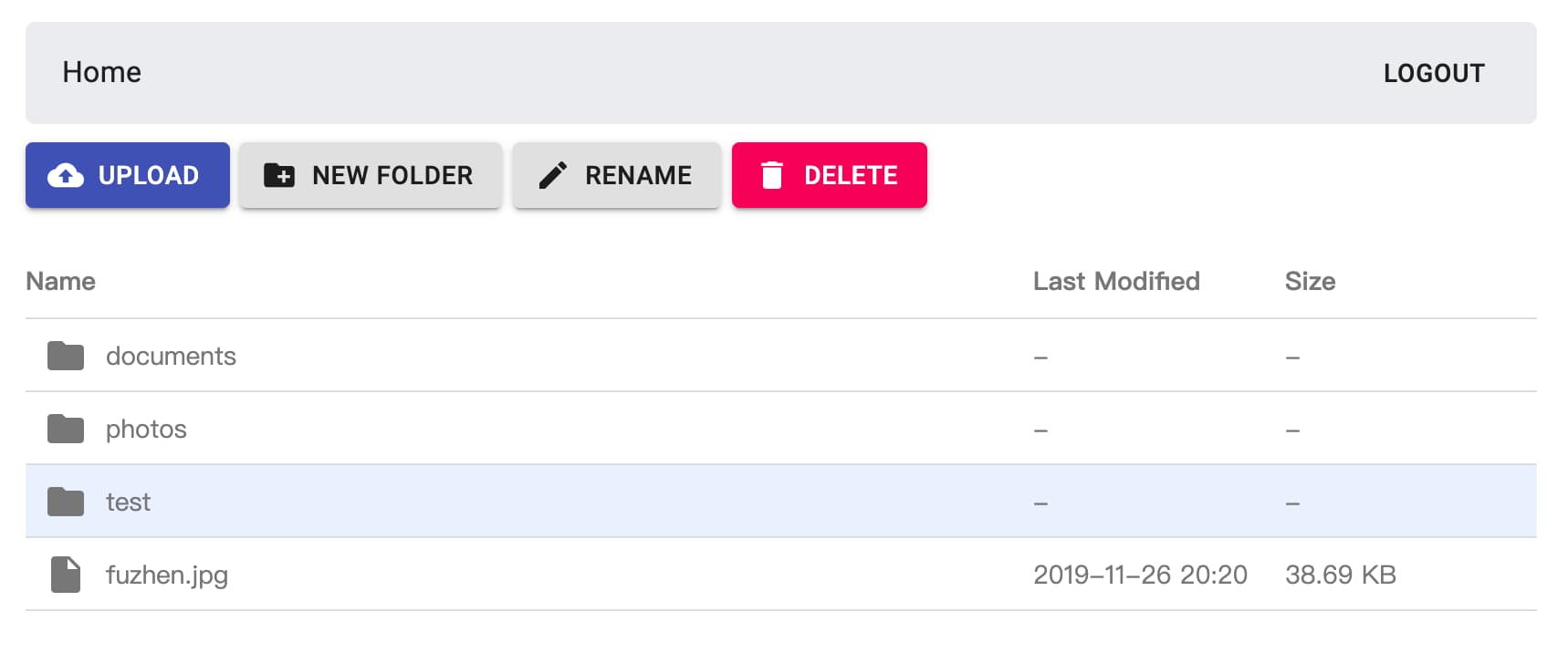Sort by the Size column header
The height and width of the screenshot is (653, 1568).
(x=1310, y=281)
